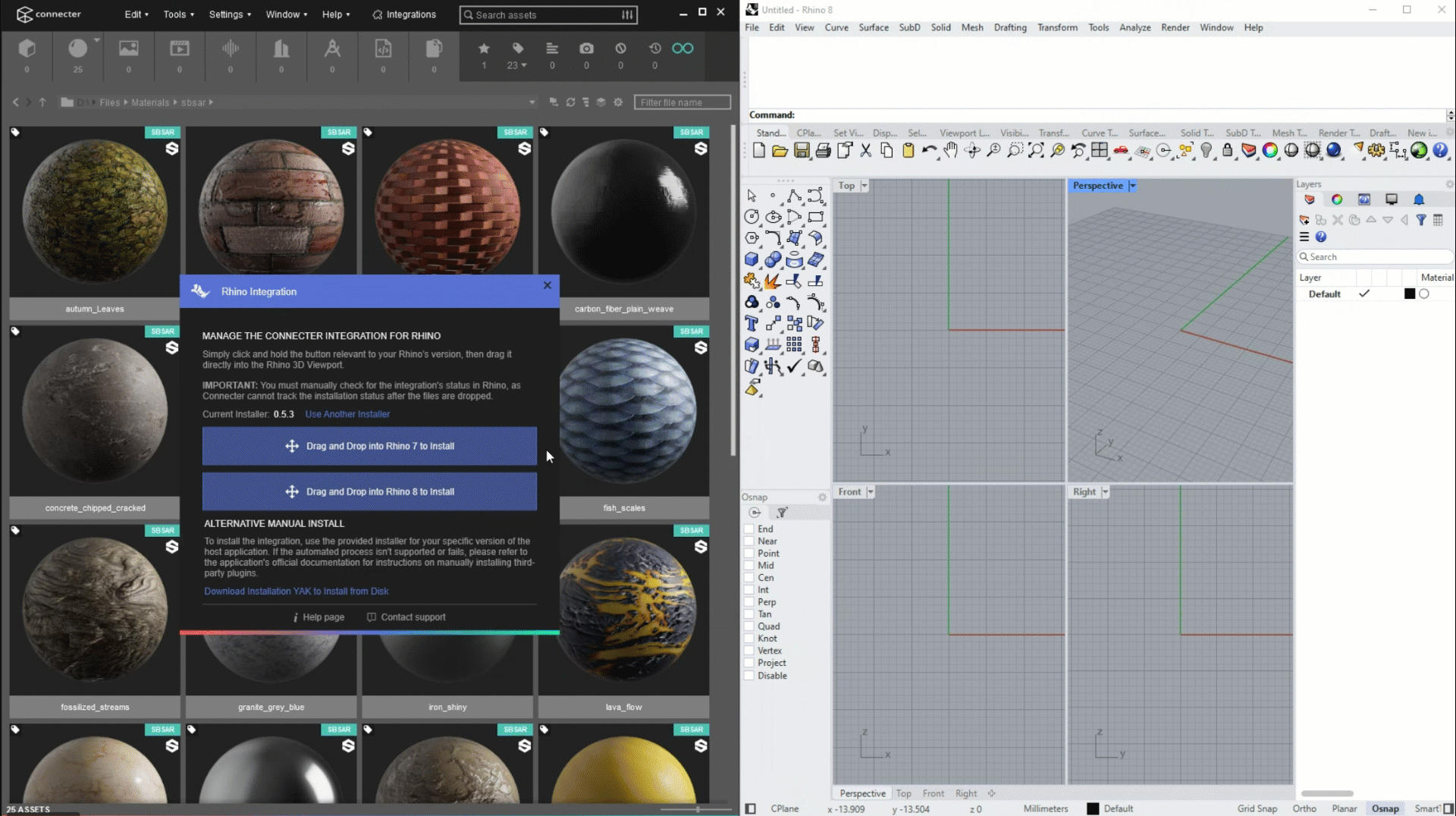Click the black color swatch of Default layer
Screen dimensions: 1456x816
[x=1410, y=294]
